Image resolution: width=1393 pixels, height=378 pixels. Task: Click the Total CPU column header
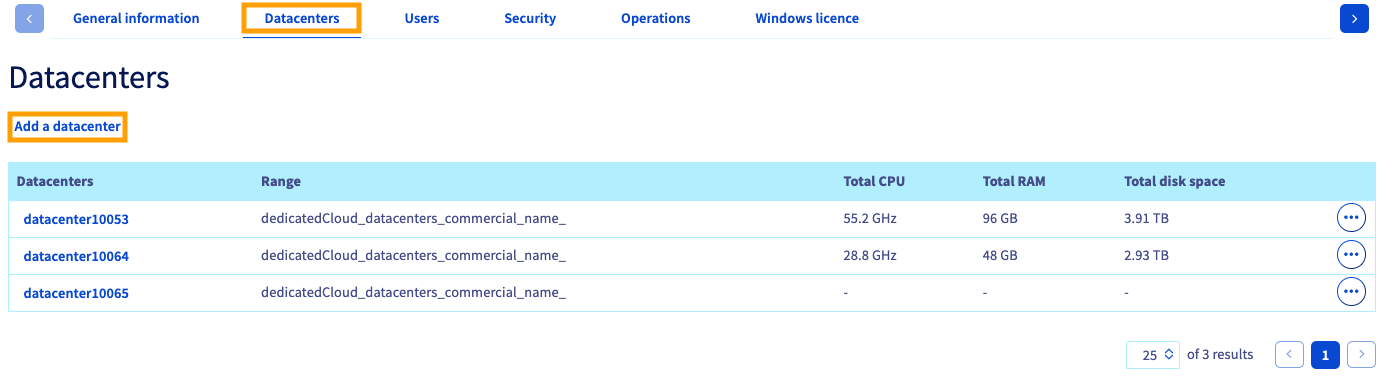(874, 181)
